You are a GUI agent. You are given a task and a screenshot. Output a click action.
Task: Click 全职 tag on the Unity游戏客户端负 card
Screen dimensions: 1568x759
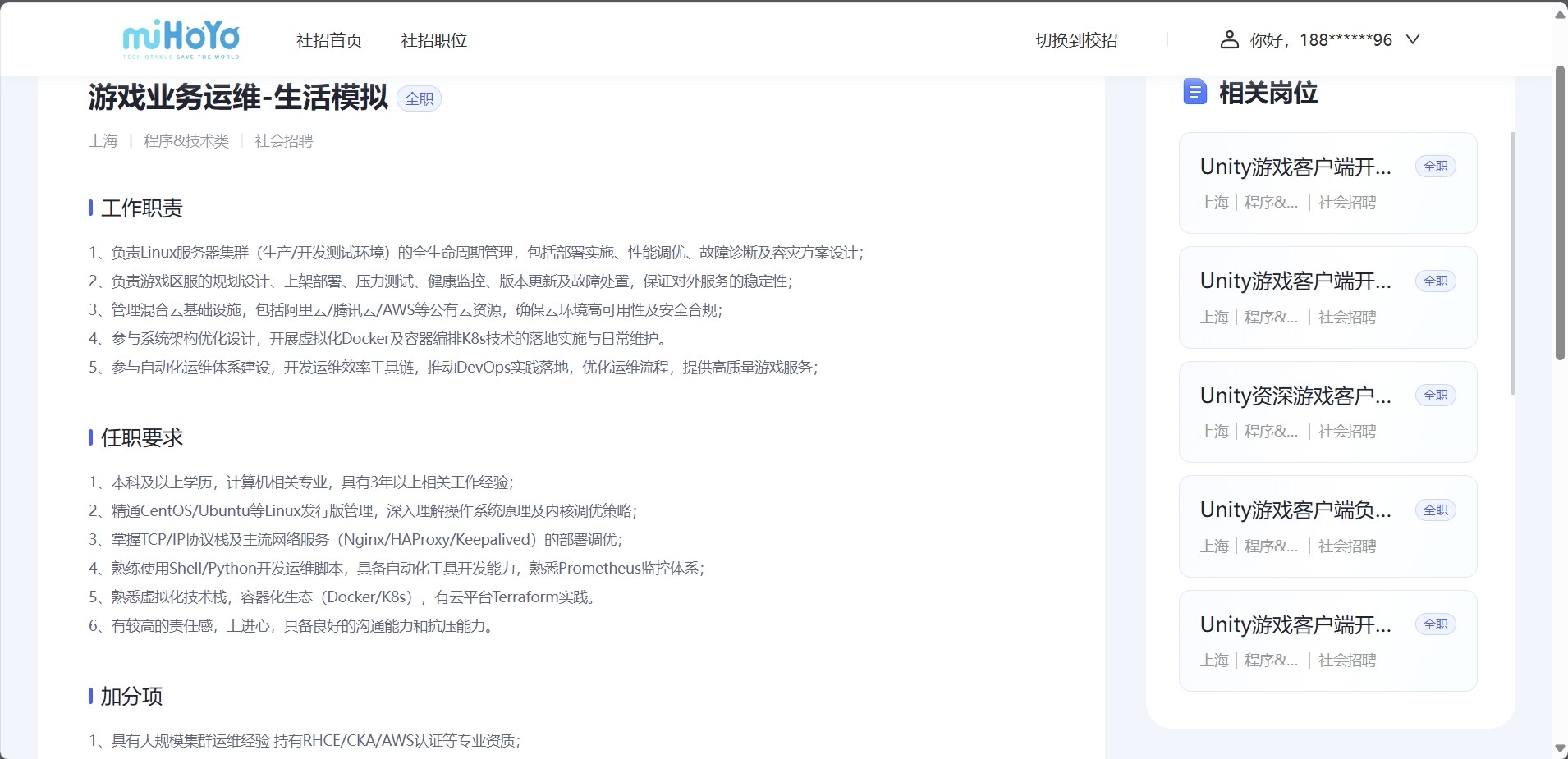(x=1435, y=510)
